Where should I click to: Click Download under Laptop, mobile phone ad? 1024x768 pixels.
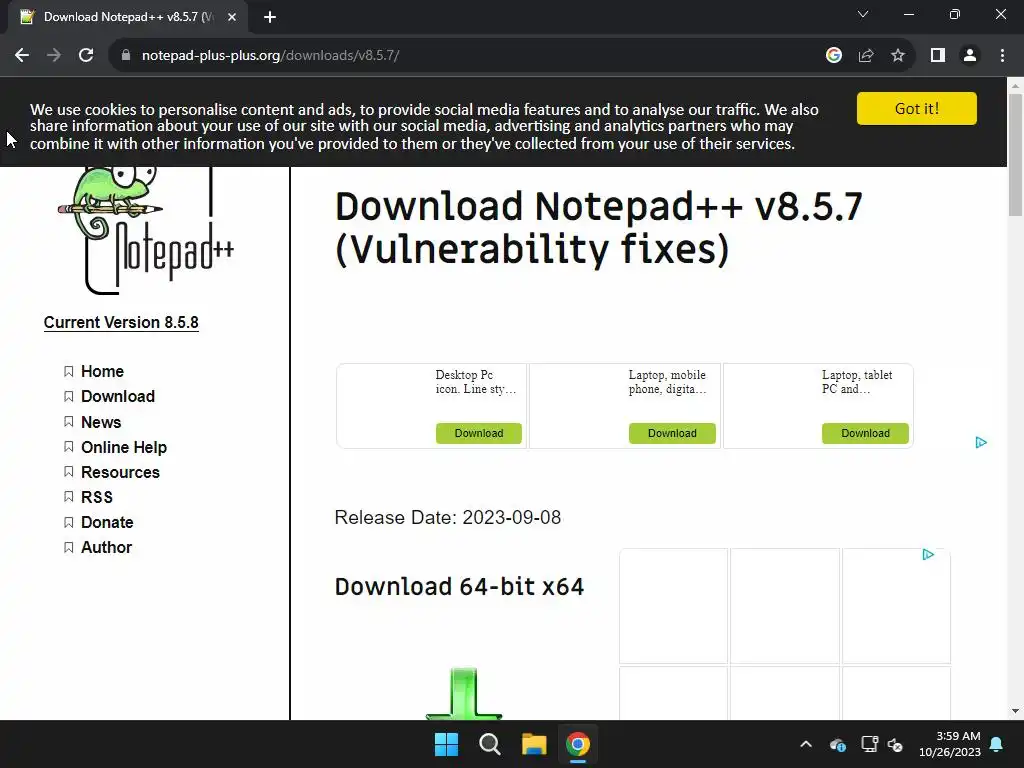point(672,433)
